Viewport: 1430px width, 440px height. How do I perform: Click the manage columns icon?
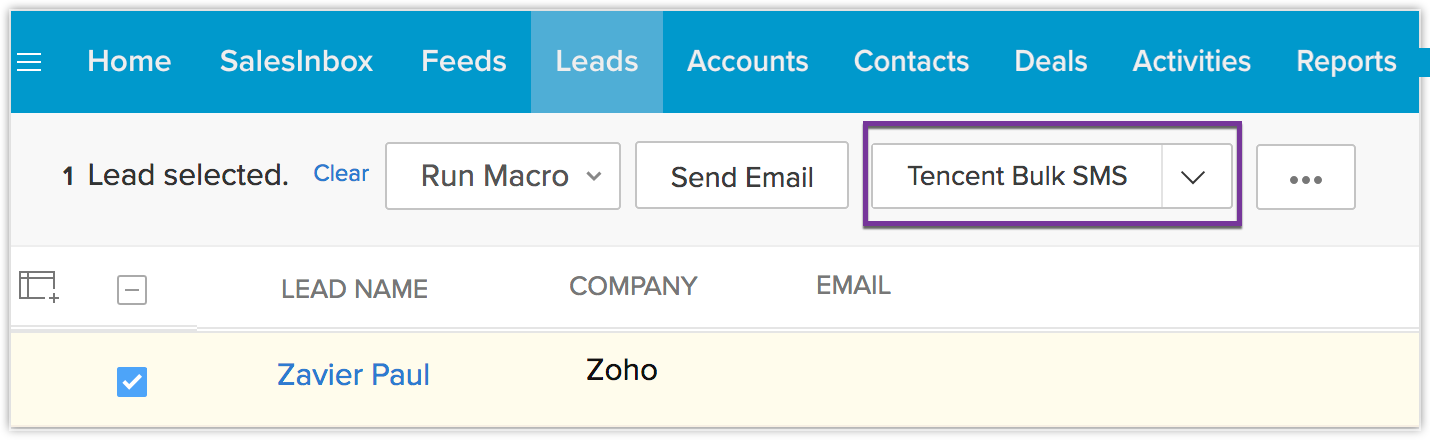point(39,287)
